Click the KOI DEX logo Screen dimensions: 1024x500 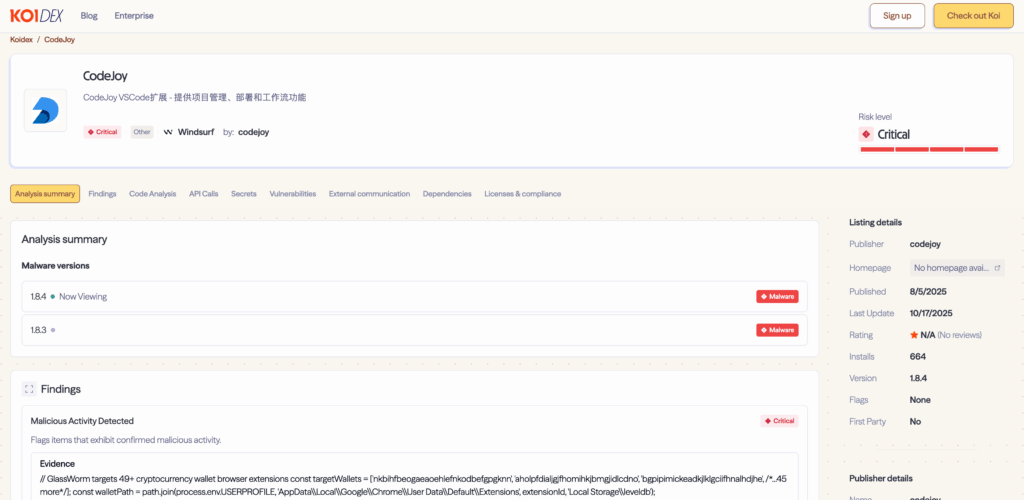click(39, 16)
